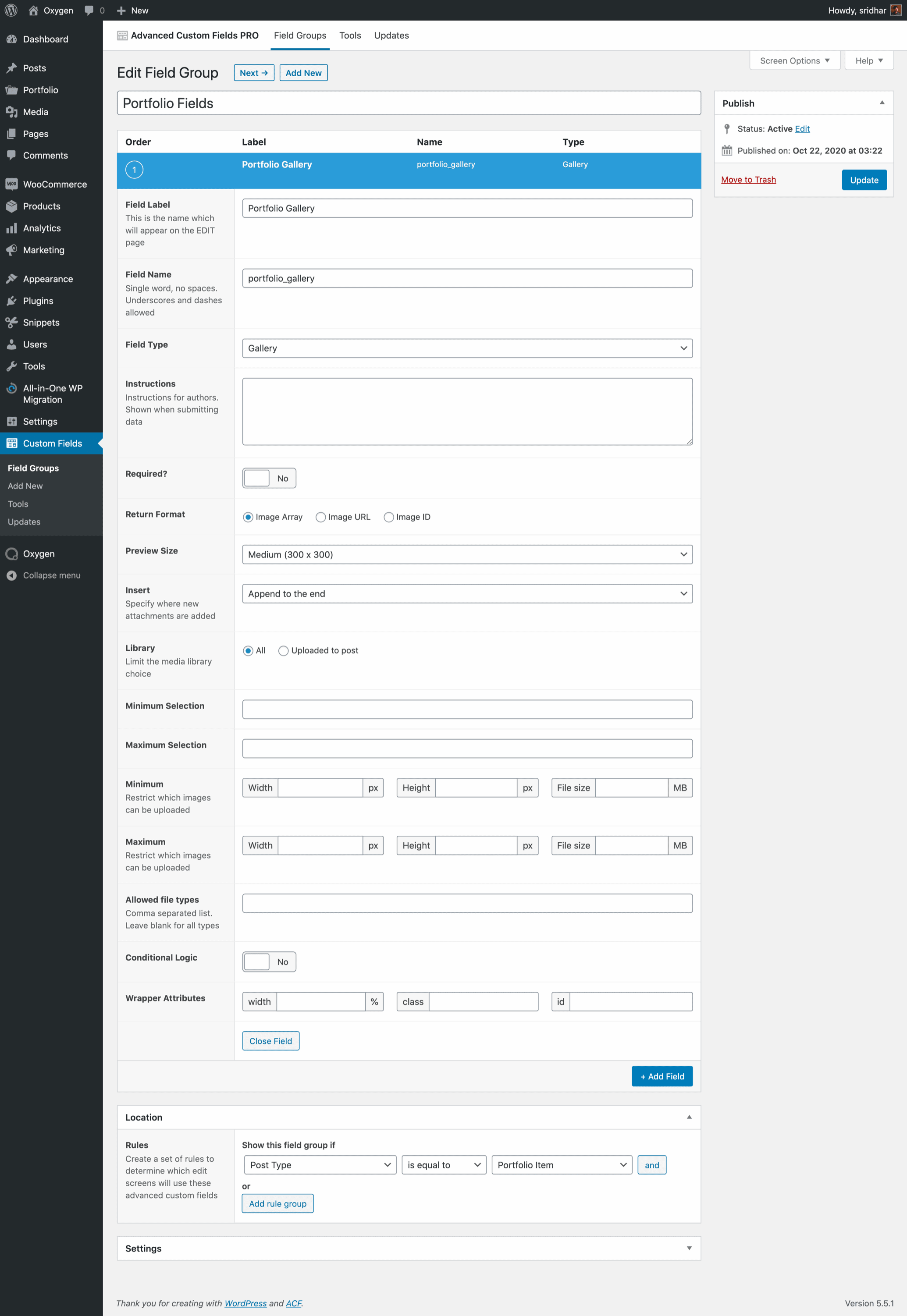This screenshot has width=907, height=1316.
Task: Click the Snippets scissors icon
Action: click(11, 323)
